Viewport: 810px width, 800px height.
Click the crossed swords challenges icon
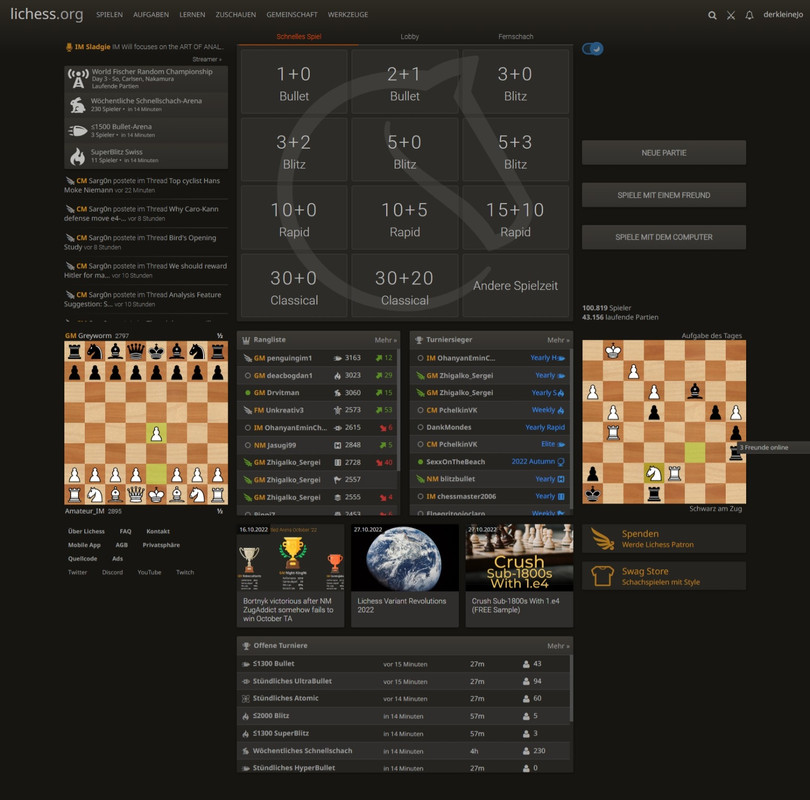pyautogui.click(x=730, y=15)
